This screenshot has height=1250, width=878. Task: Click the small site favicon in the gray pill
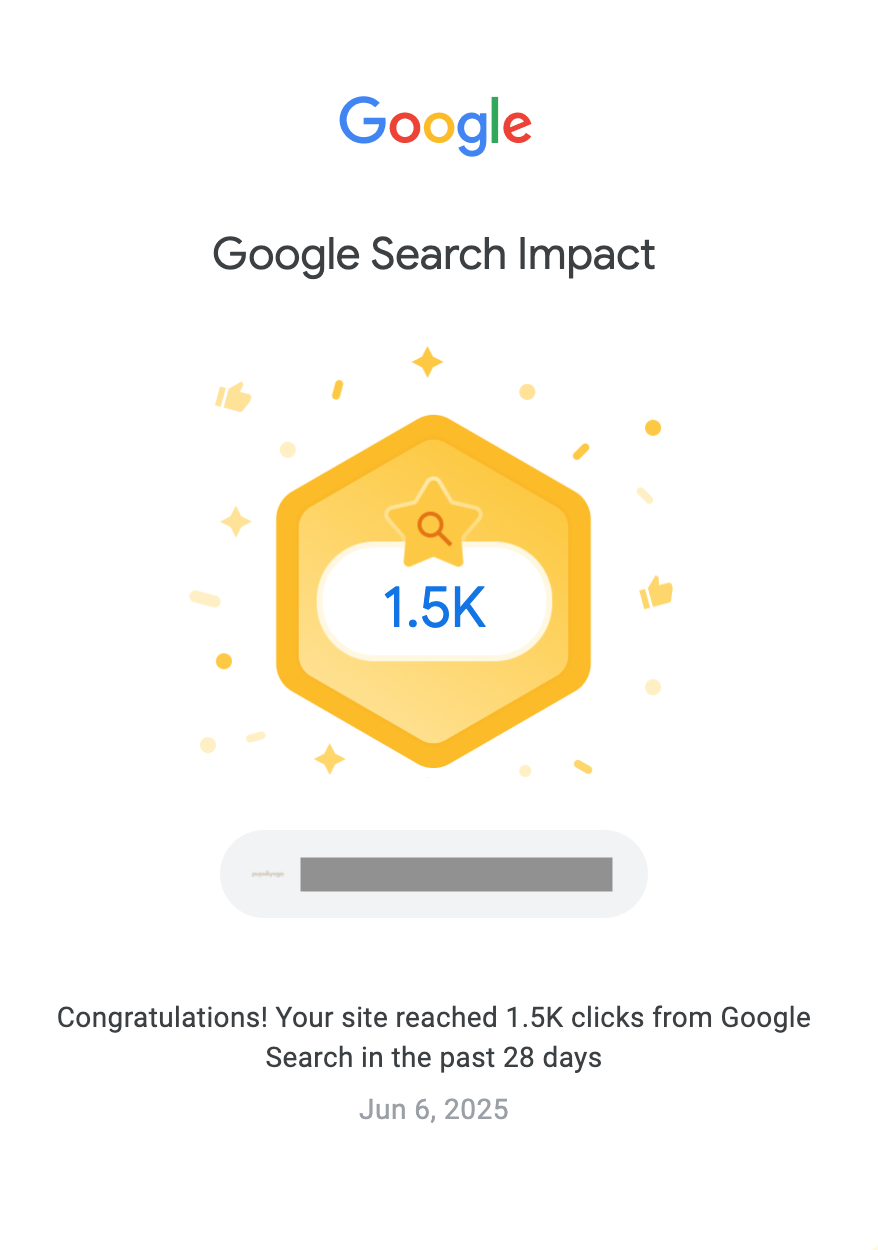(x=267, y=874)
